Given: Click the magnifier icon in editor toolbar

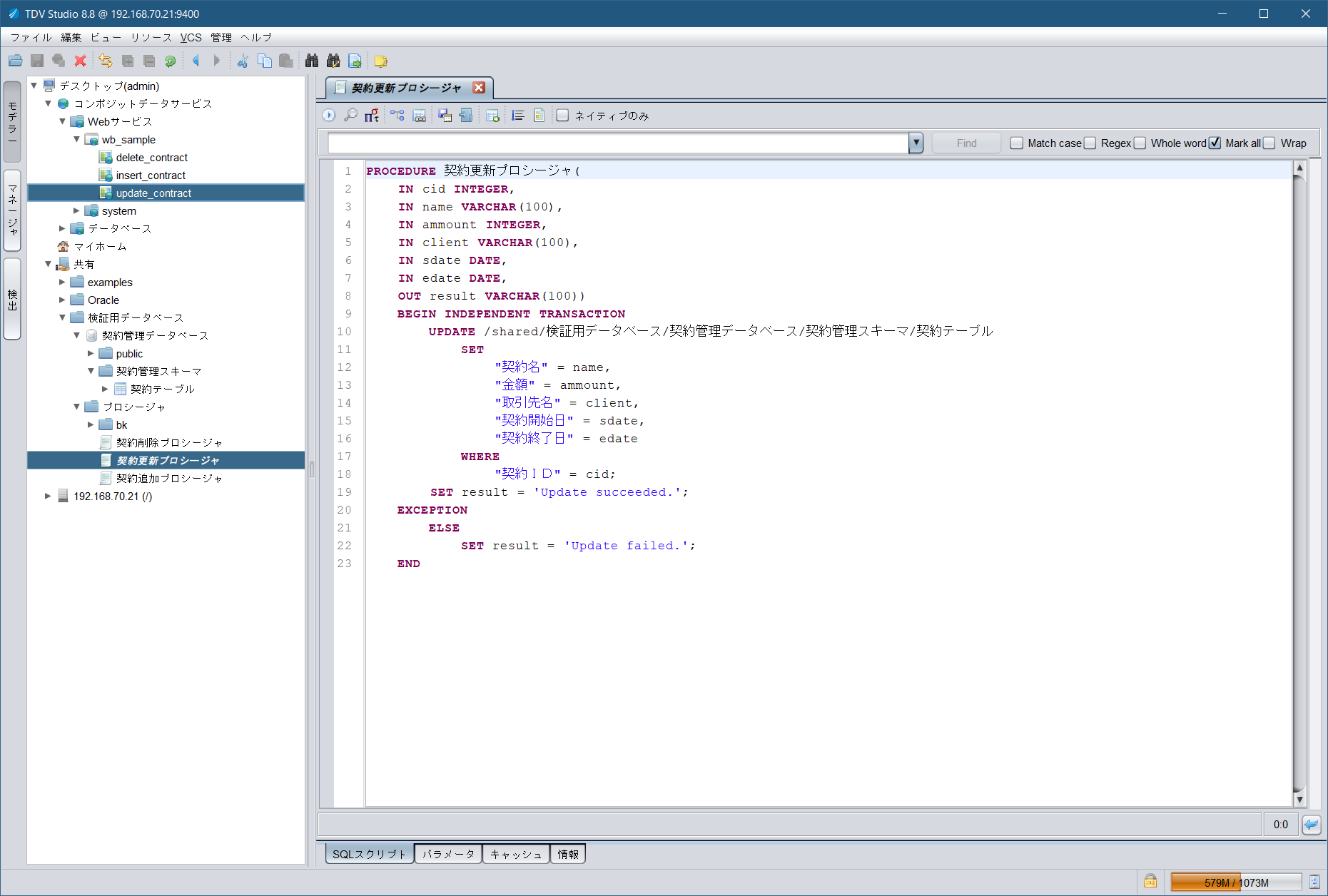Looking at the screenshot, I should coord(350,116).
